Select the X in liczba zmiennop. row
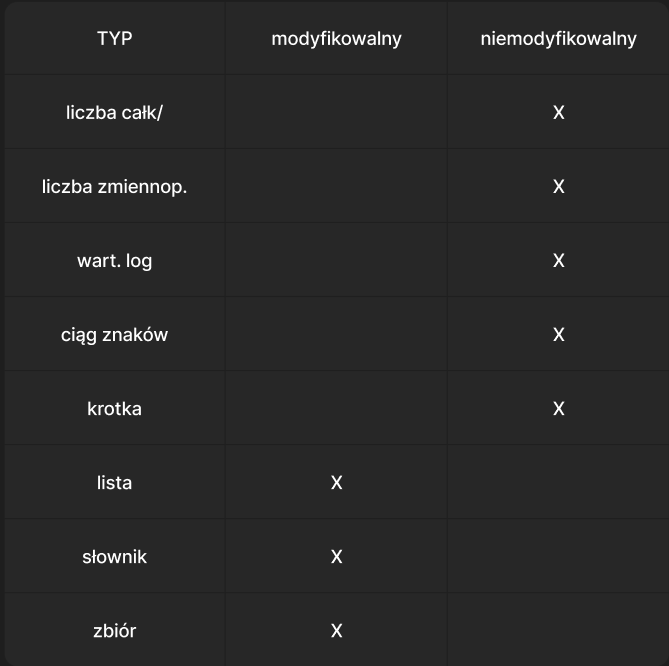The image size is (669, 666). coord(558,187)
